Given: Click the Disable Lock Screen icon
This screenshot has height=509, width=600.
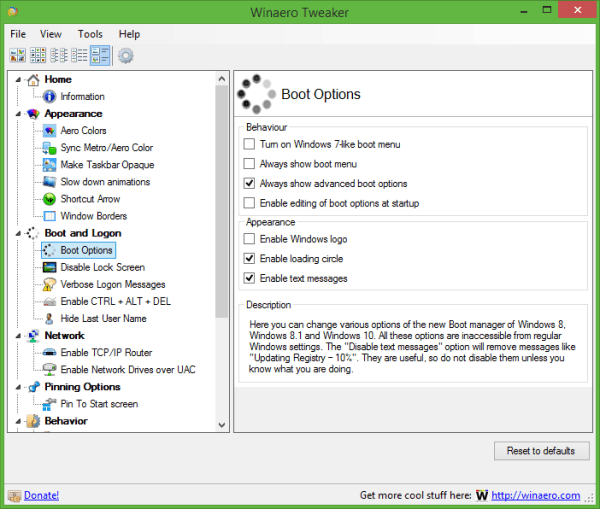Looking at the screenshot, I should pos(49,267).
